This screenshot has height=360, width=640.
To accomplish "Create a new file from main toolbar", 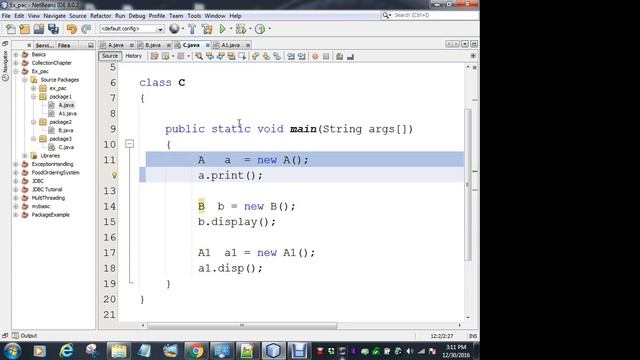I will click(11, 29).
